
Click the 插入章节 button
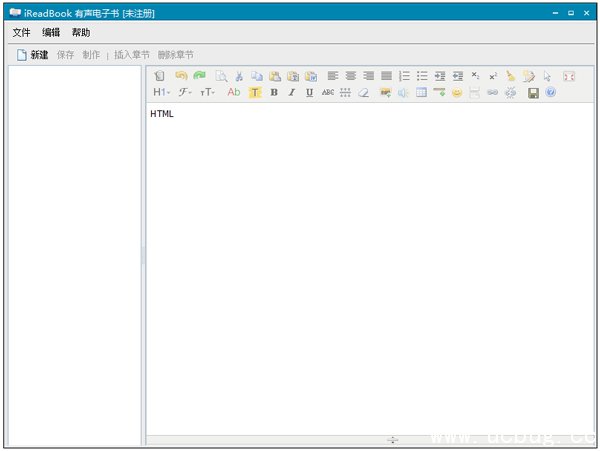coord(132,55)
